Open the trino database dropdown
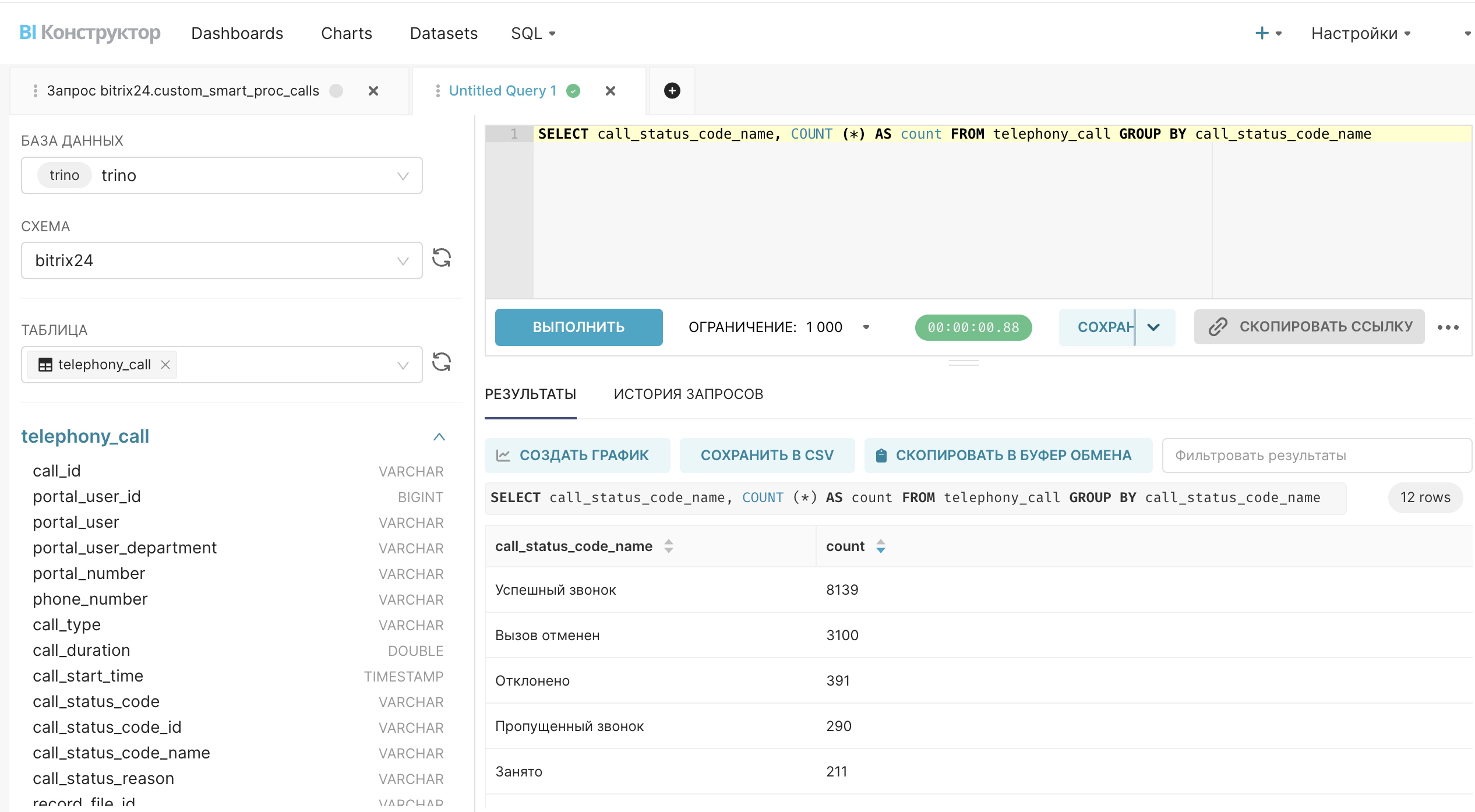The width and height of the screenshot is (1475, 812). pos(403,176)
